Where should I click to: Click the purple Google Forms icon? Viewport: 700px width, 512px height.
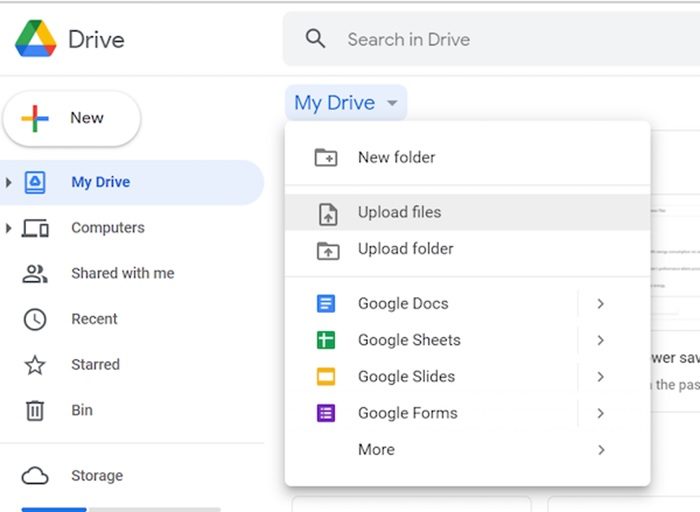pos(326,413)
